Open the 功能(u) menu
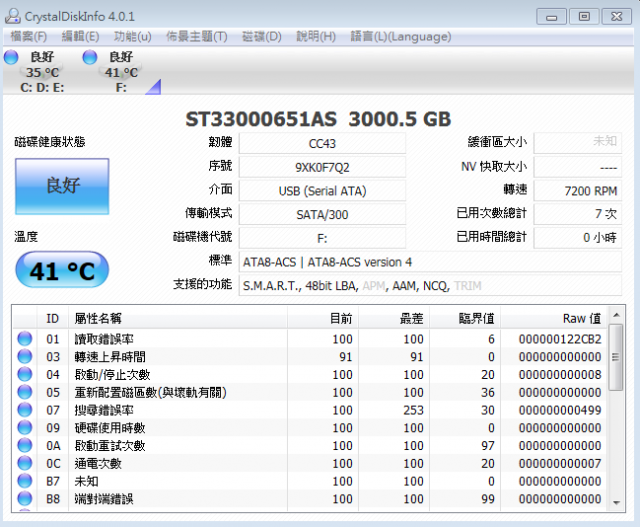This screenshot has height=527, width=640. [x=132, y=37]
